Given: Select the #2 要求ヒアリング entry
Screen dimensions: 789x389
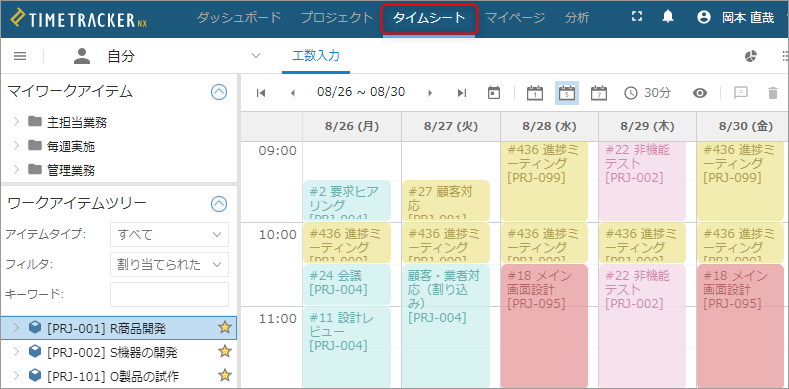Looking at the screenshot, I should pos(347,200).
